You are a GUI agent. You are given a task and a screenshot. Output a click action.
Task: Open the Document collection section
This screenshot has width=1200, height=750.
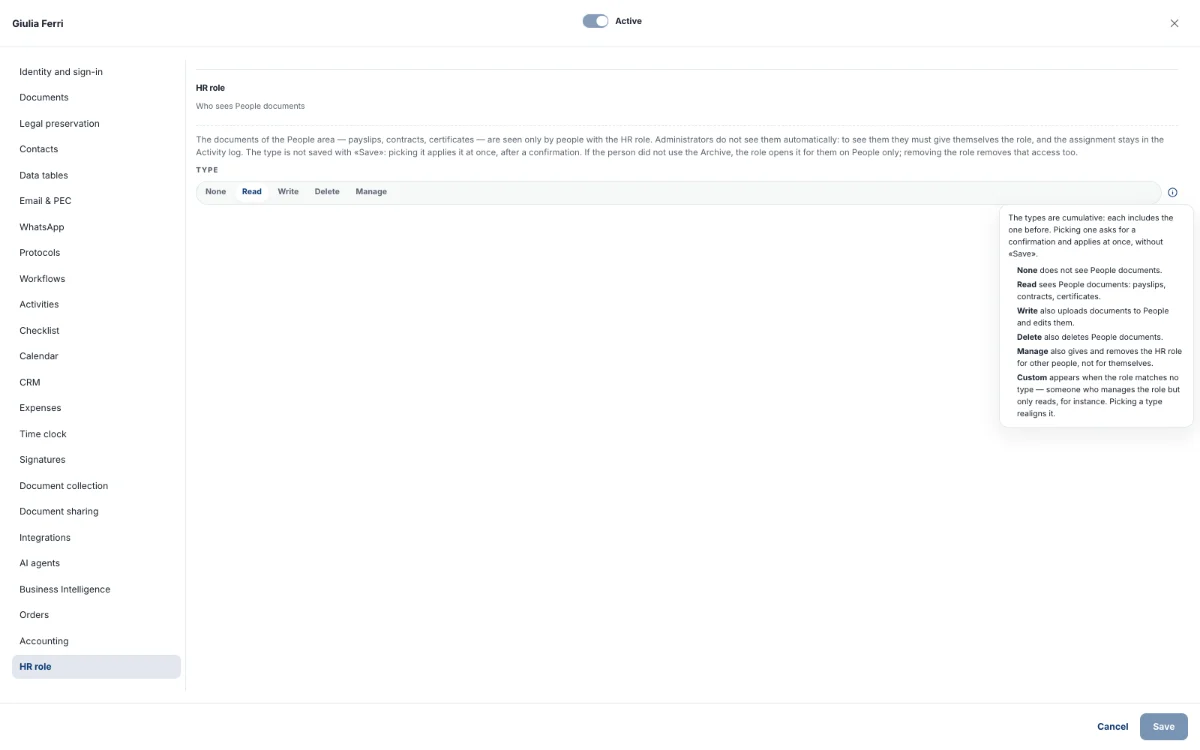[96, 486]
